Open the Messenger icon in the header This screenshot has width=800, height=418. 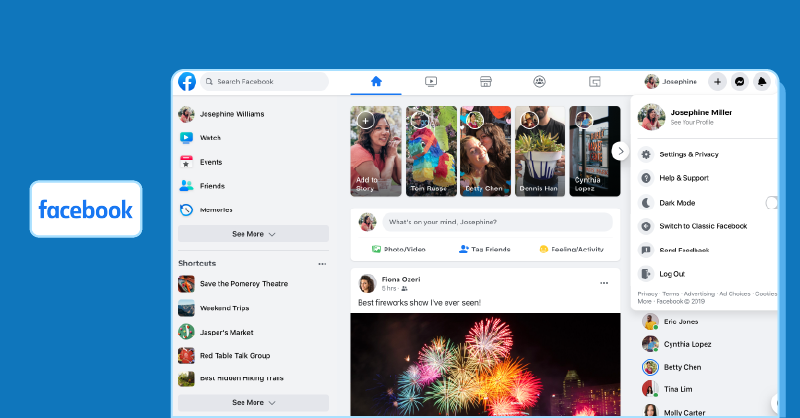pyautogui.click(x=740, y=82)
